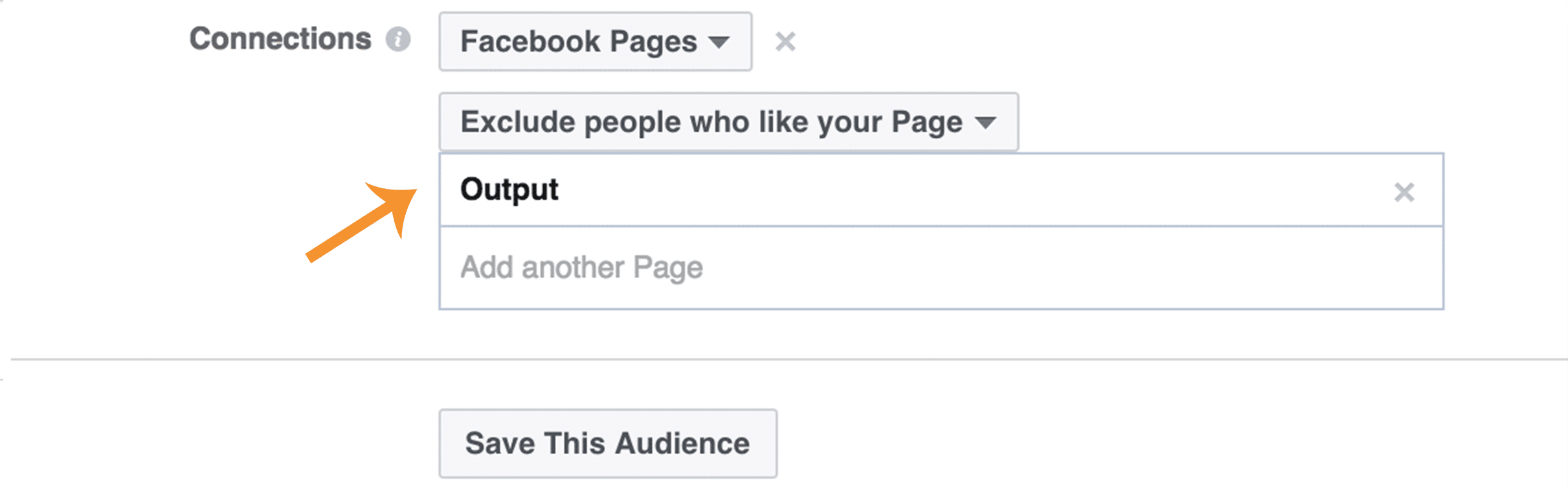Image resolution: width=1568 pixels, height=489 pixels.
Task: Change connection type from Facebook Pages
Action: coord(596,41)
